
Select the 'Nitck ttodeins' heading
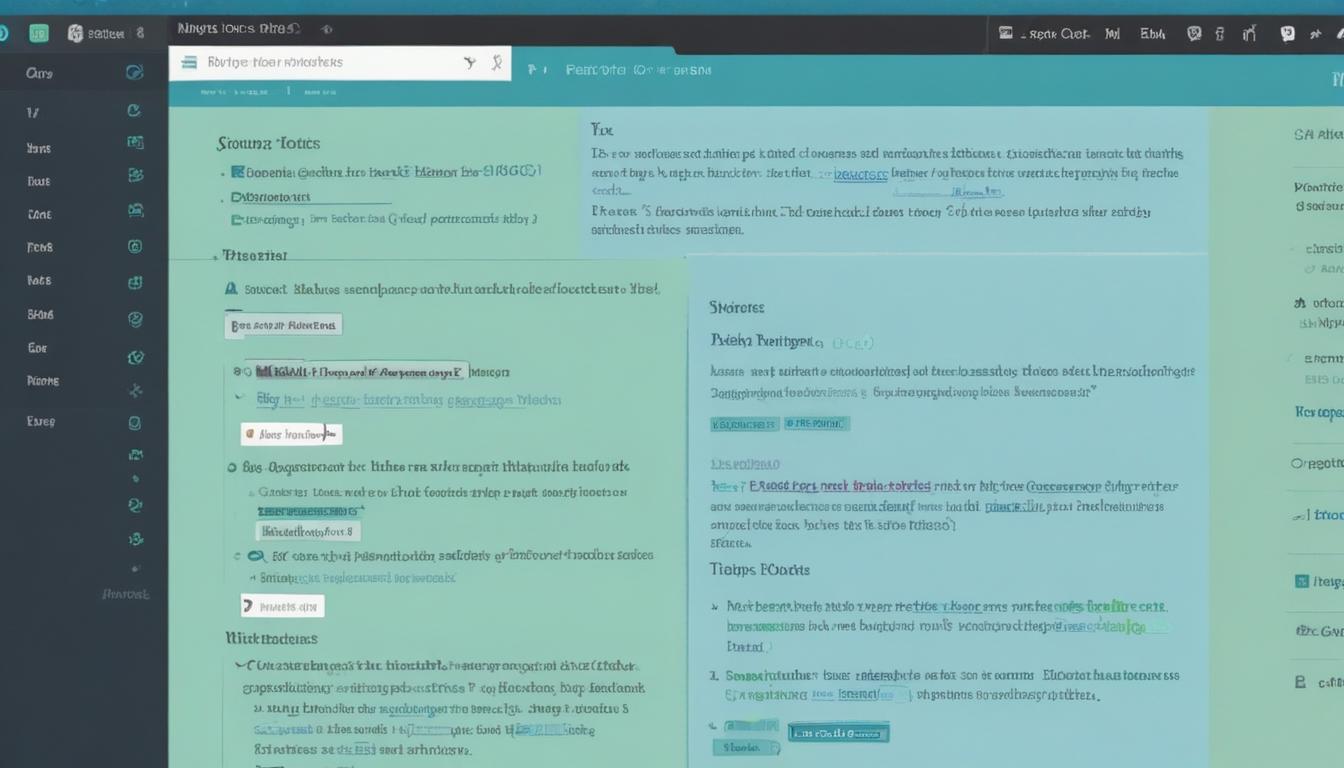pyautogui.click(x=271, y=637)
